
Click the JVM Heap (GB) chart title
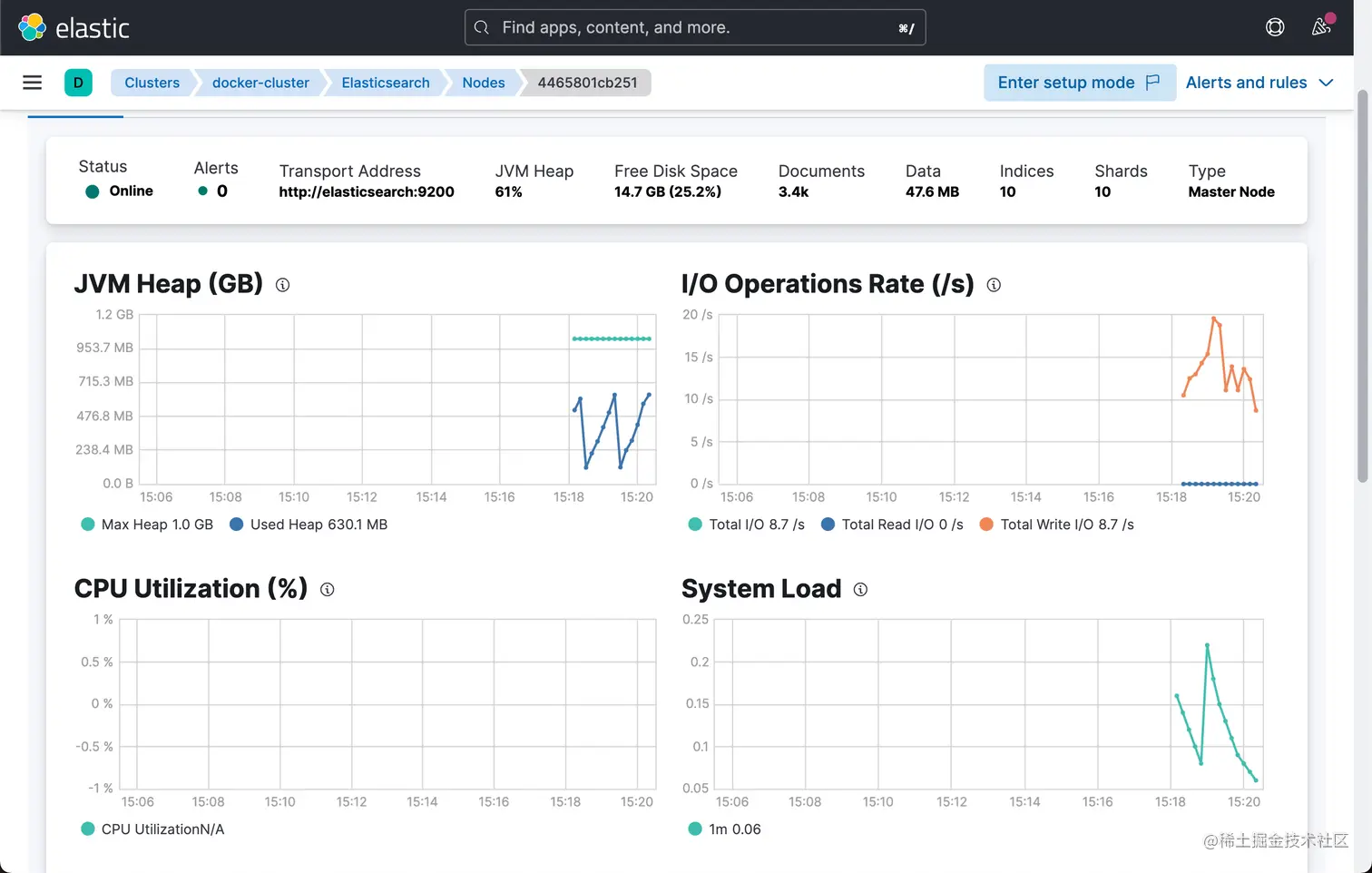(169, 284)
